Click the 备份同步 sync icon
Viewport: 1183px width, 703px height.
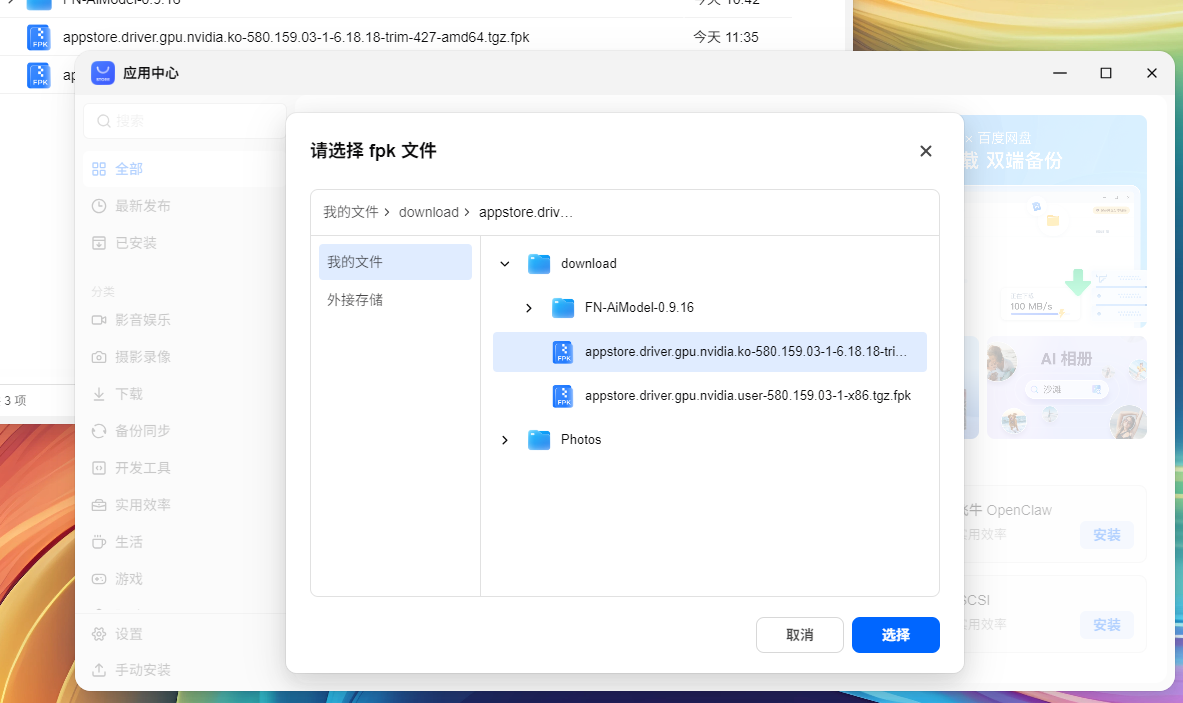[x=99, y=431]
